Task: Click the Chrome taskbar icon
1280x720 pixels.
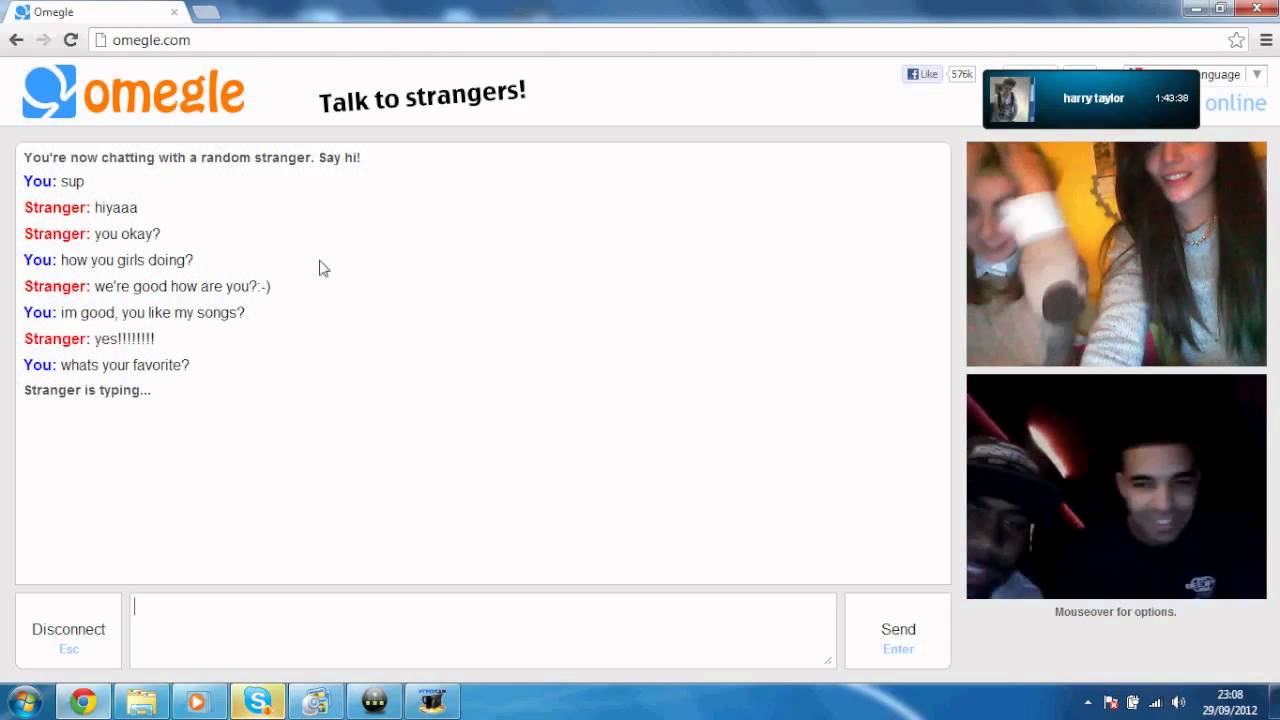Action: [83, 702]
